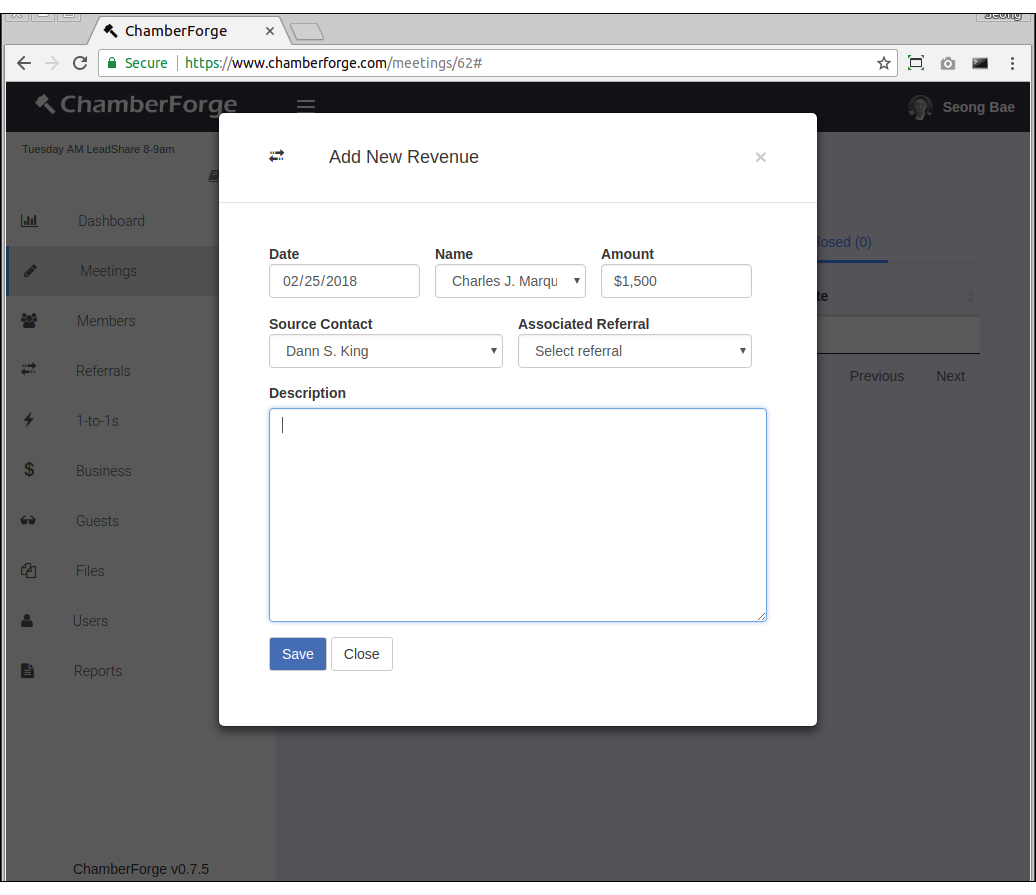Click the Dashboard bar chart icon
Screen dimensions: 1036x895
(29, 221)
